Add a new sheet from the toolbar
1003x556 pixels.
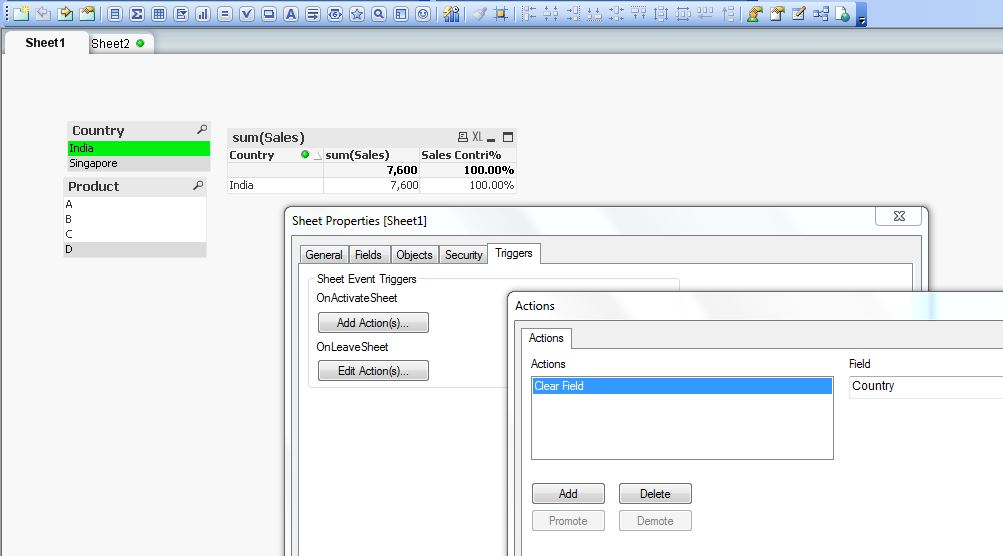point(21,13)
